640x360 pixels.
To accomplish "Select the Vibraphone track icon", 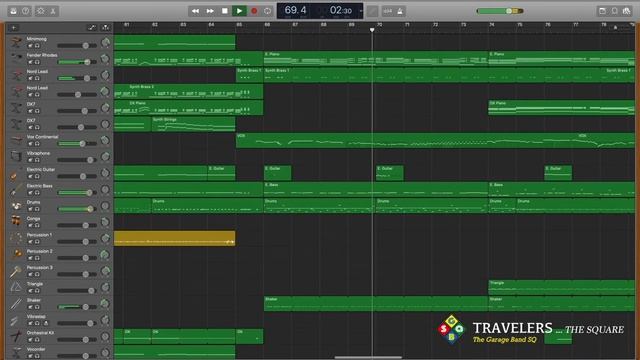I will [16, 156].
